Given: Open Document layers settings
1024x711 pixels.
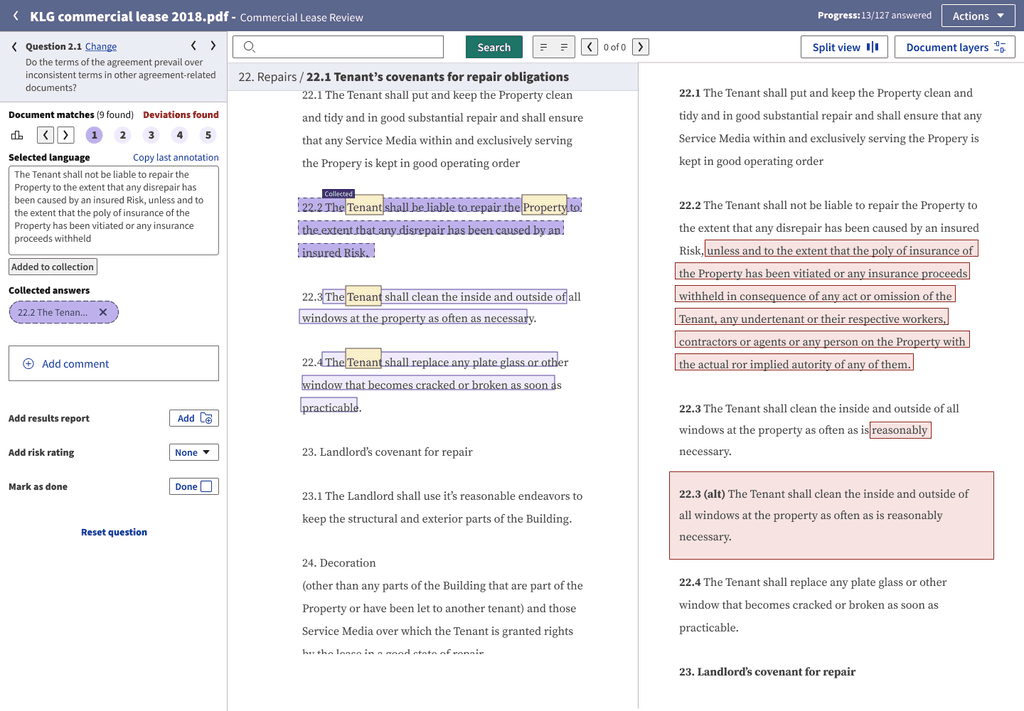Looking at the screenshot, I should 955,47.
